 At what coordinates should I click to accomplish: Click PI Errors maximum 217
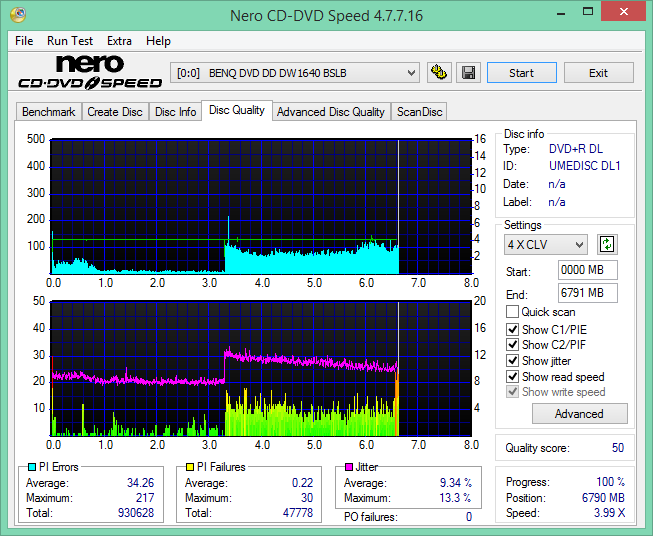click(x=145, y=498)
